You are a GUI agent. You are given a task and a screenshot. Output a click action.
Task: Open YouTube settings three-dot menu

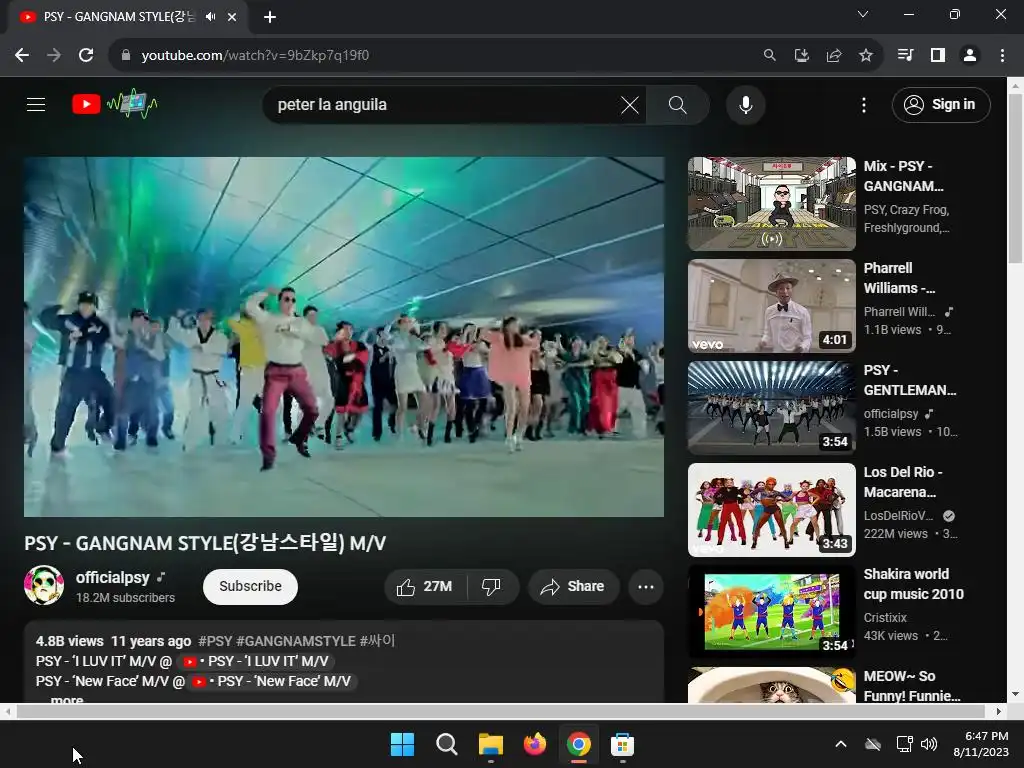(x=863, y=104)
